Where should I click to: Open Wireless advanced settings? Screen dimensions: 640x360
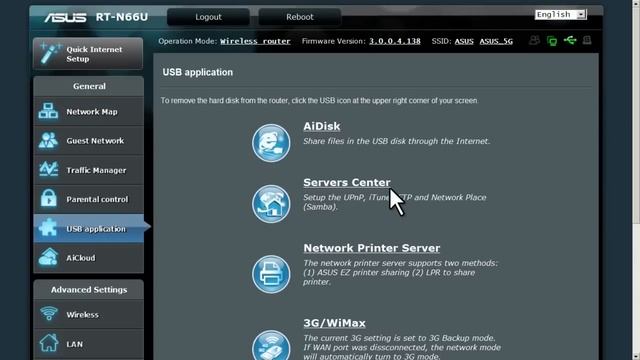pos(89,314)
